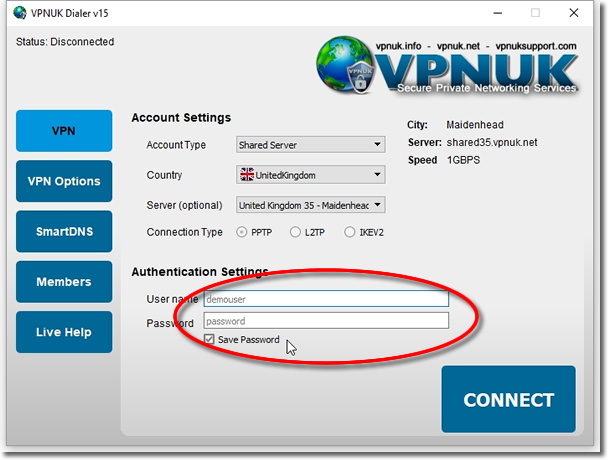Image resolution: width=608 pixels, height=460 pixels.
Task: Go to the Members section
Action: click(64, 282)
